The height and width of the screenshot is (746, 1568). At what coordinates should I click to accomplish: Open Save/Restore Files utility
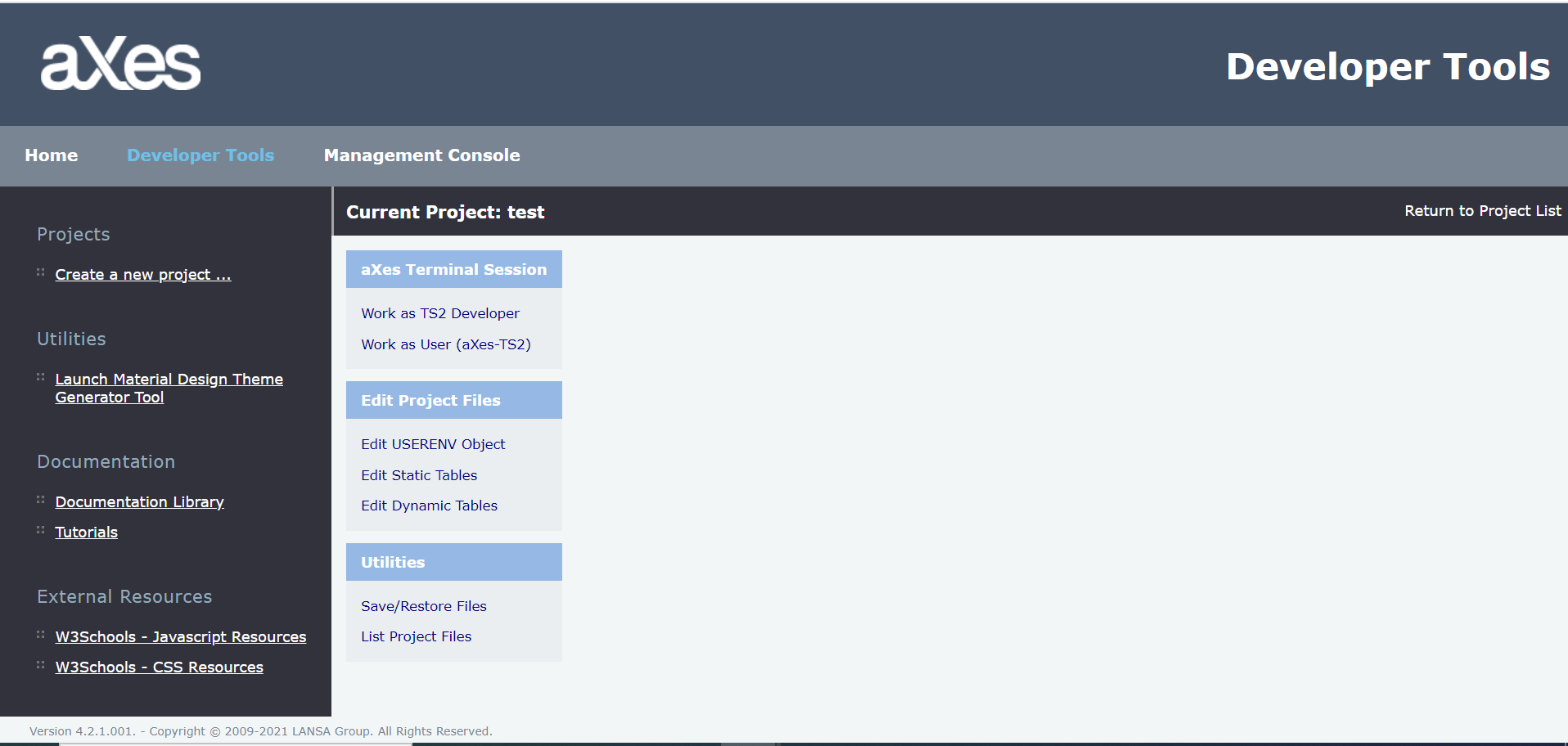coord(423,606)
